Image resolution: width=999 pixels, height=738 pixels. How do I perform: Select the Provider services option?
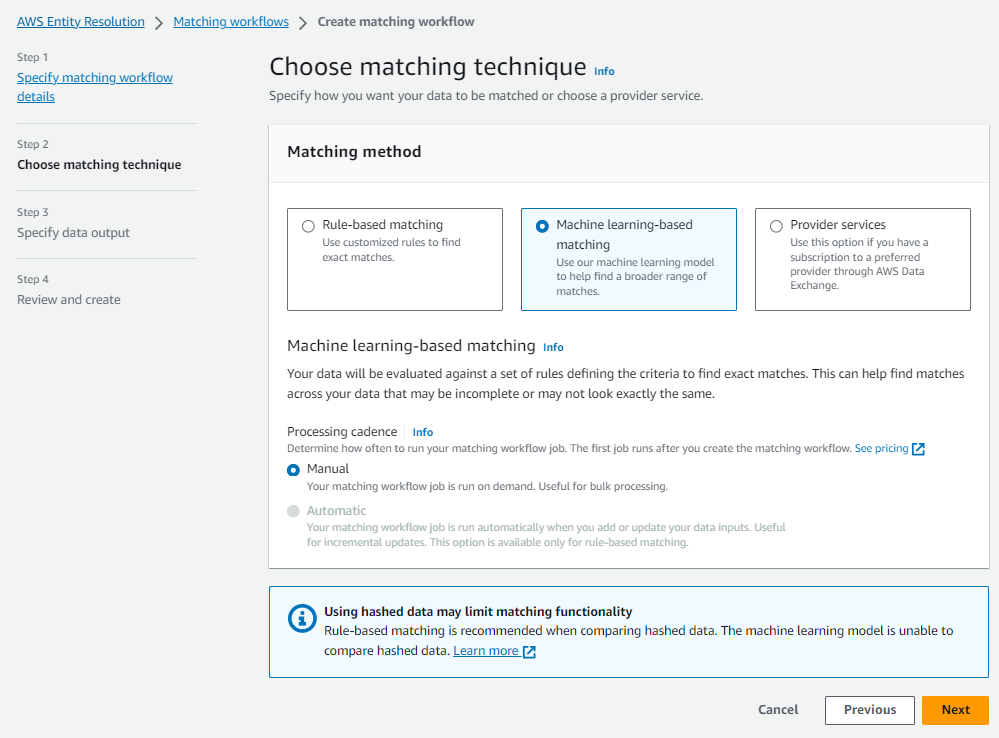(776, 225)
